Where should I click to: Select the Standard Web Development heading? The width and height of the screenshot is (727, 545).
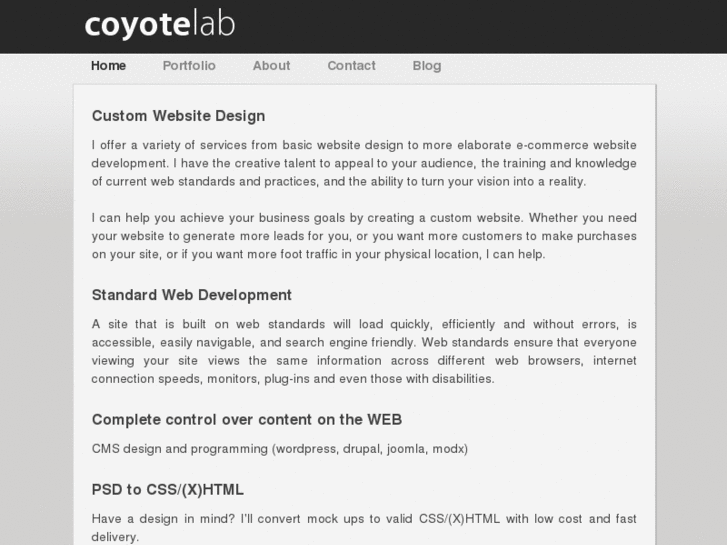click(191, 295)
